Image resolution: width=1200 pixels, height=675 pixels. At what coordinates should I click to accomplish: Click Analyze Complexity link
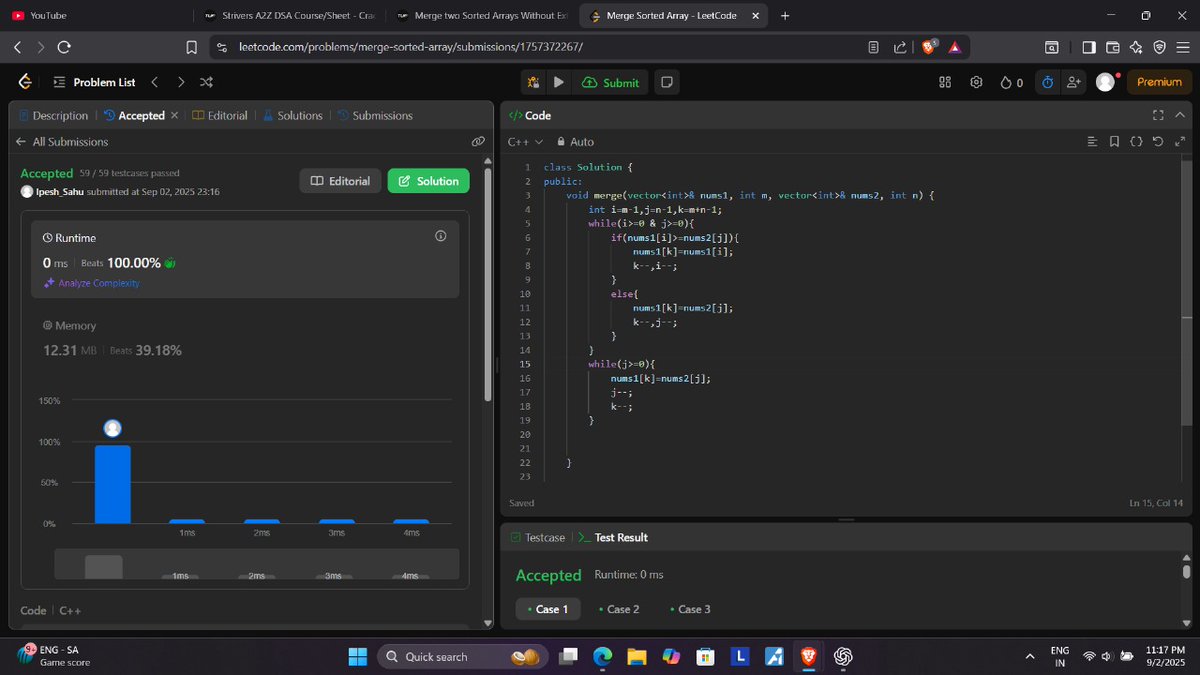coord(92,283)
